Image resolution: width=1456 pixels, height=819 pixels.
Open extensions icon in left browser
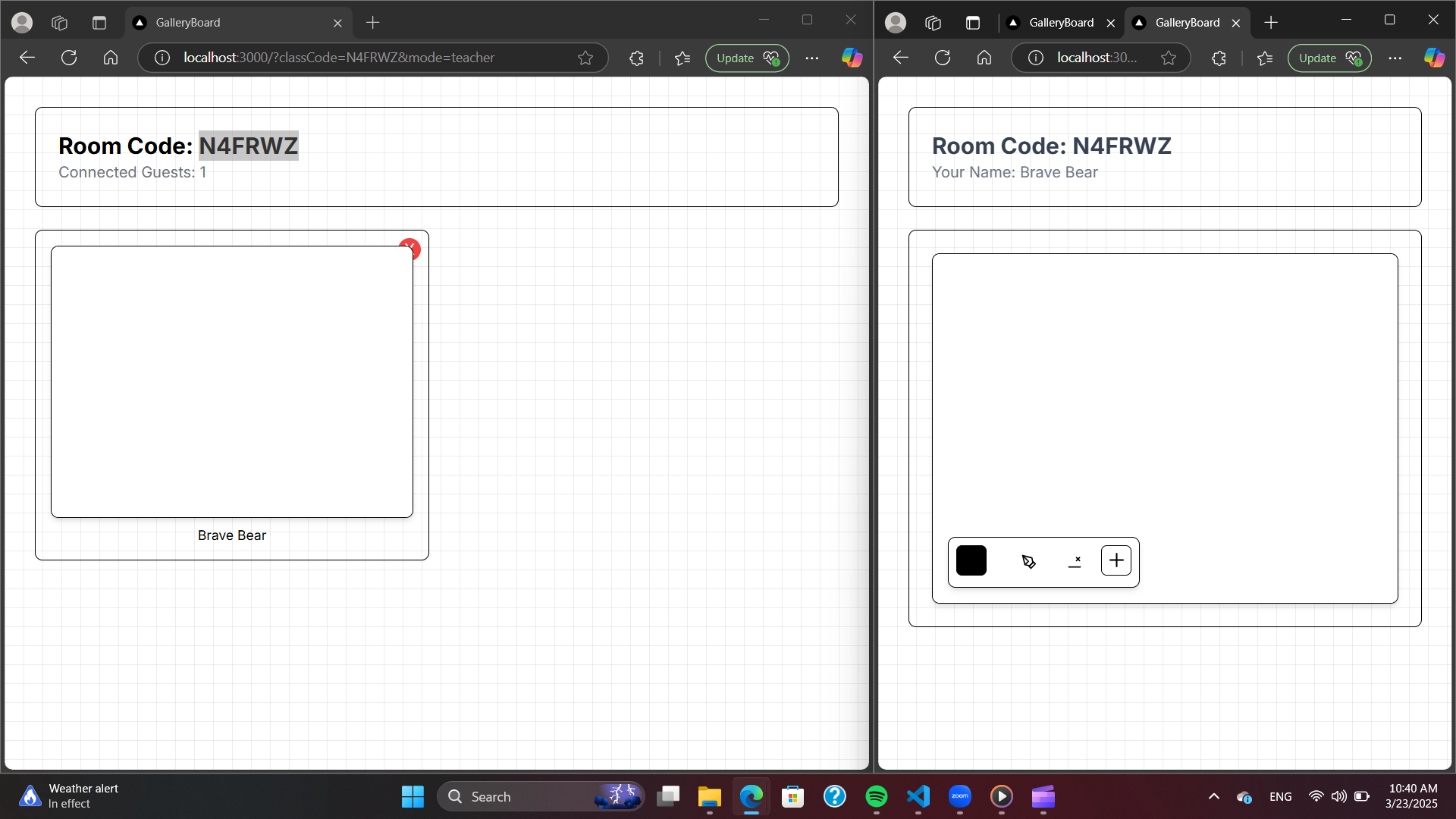point(636,58)
